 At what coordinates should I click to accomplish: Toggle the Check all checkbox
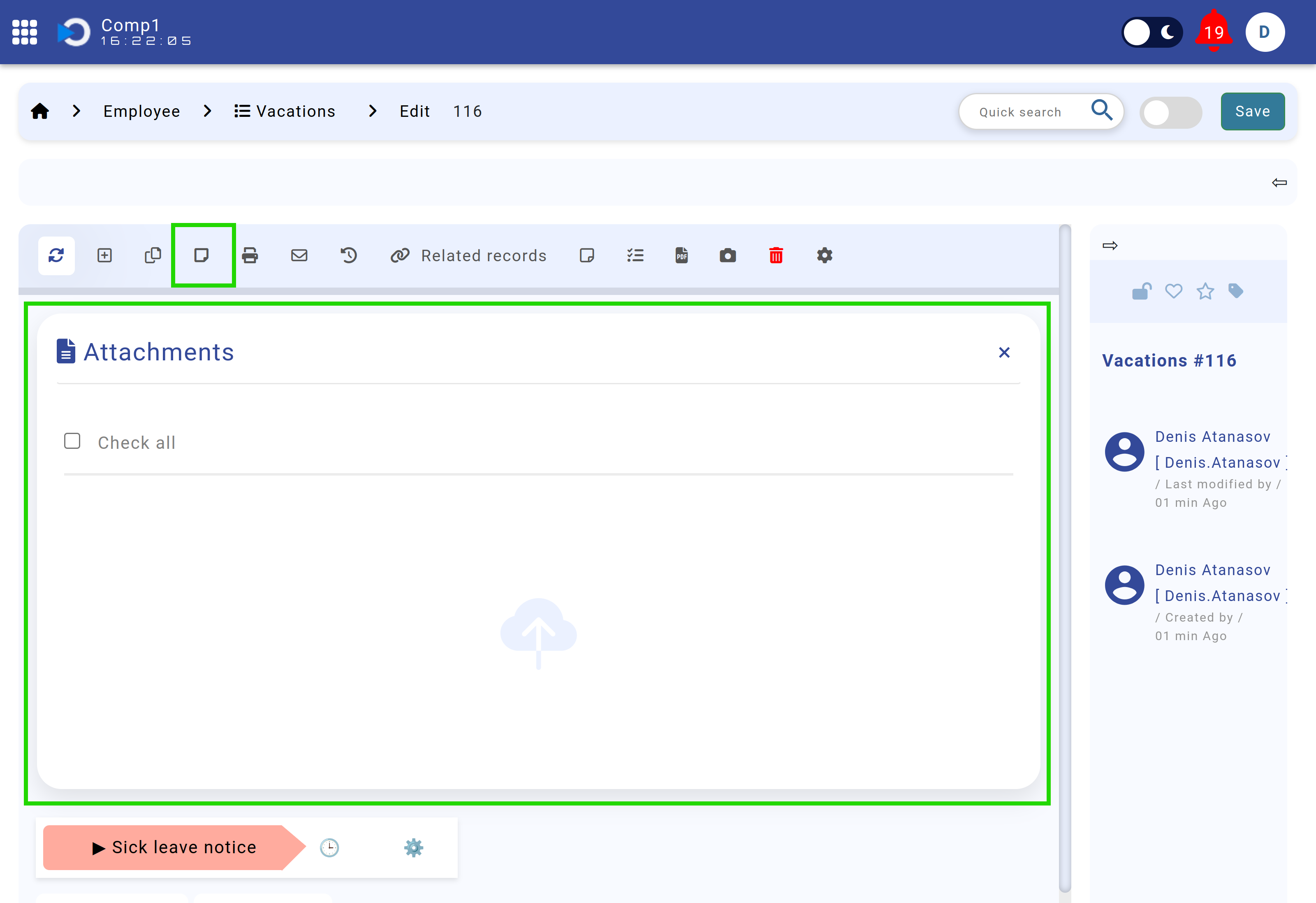click(x=72, y=440)
